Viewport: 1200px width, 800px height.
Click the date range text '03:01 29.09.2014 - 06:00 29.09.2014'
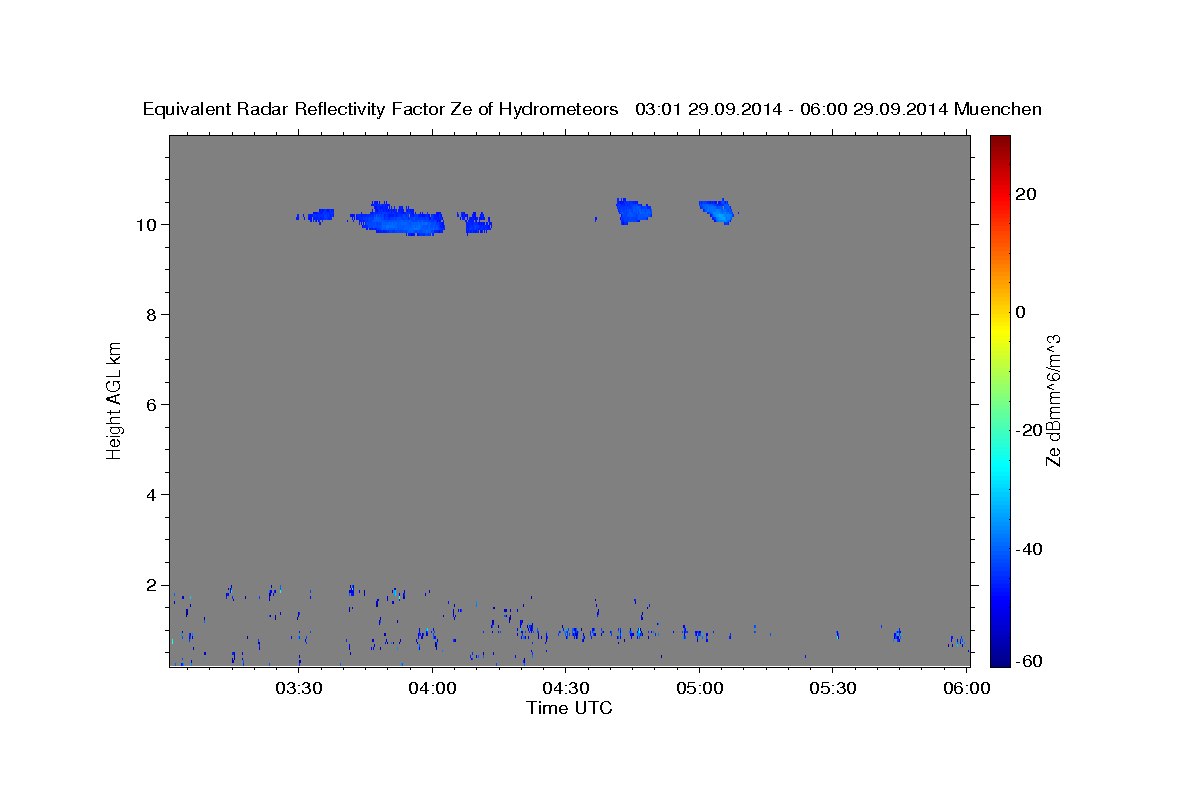pos(791,110)
